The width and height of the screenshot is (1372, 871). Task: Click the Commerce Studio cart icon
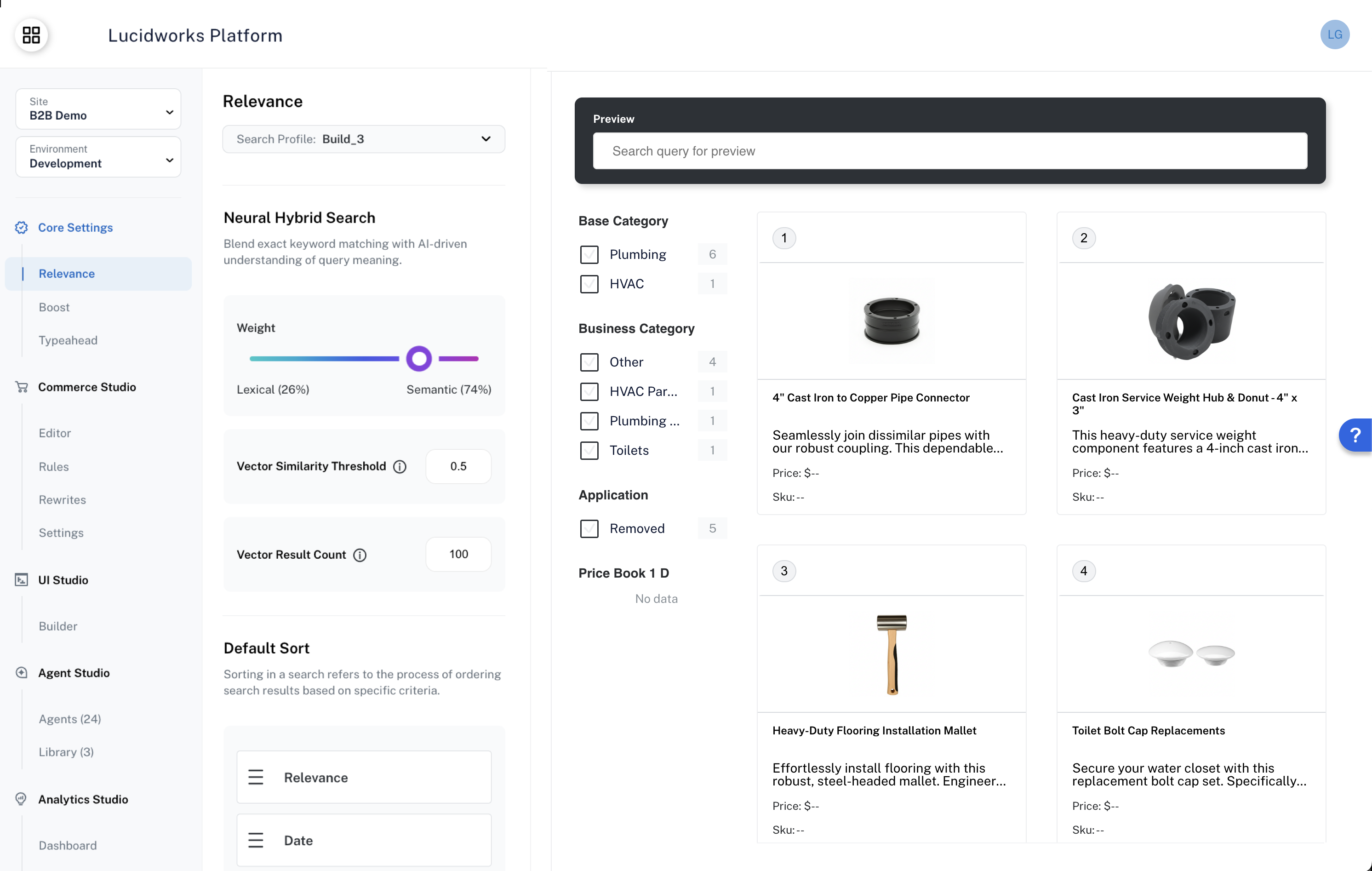(21, 387)
